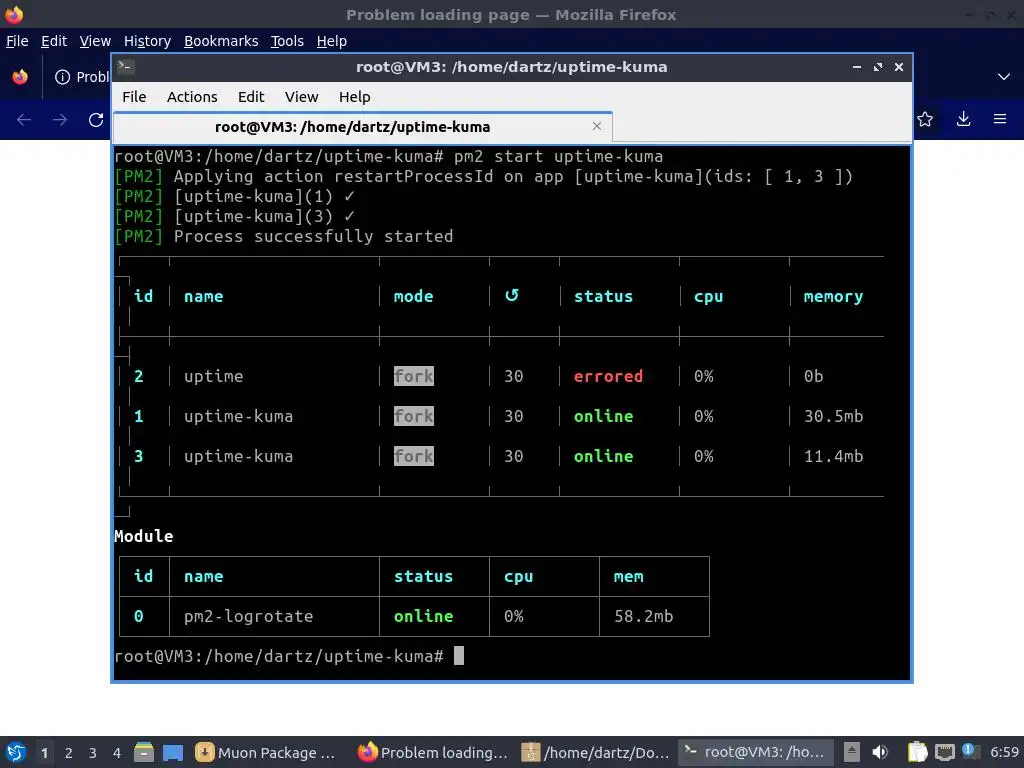Viewport: 1024px width, 768px height.
Task: Open Muon Package Manager taskbar entry
Action: 267,752
